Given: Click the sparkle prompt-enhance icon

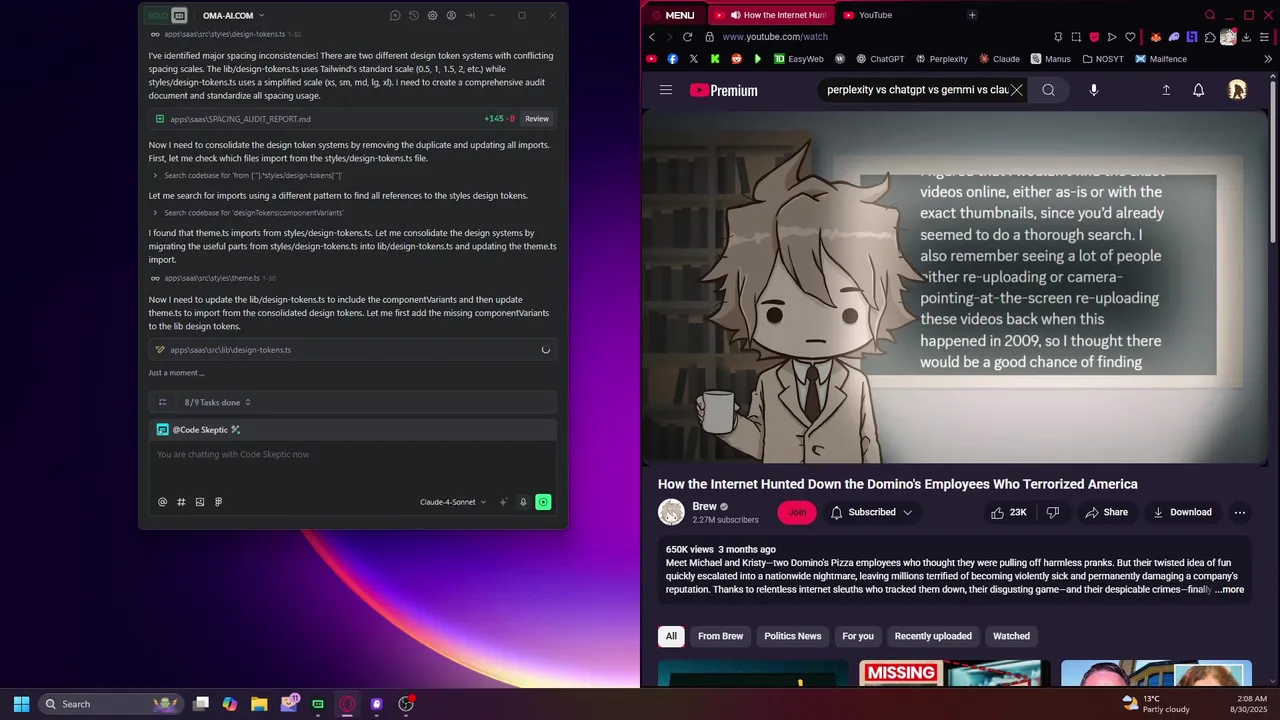Looking at the screenshot, I should tap(503, 502).
